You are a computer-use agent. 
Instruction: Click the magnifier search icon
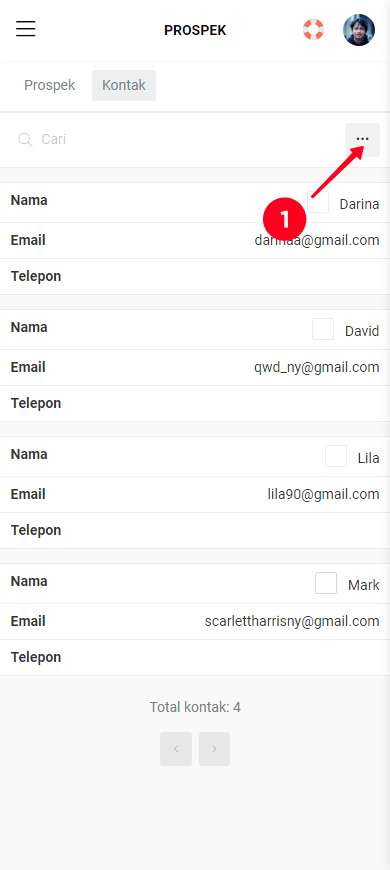25,139
